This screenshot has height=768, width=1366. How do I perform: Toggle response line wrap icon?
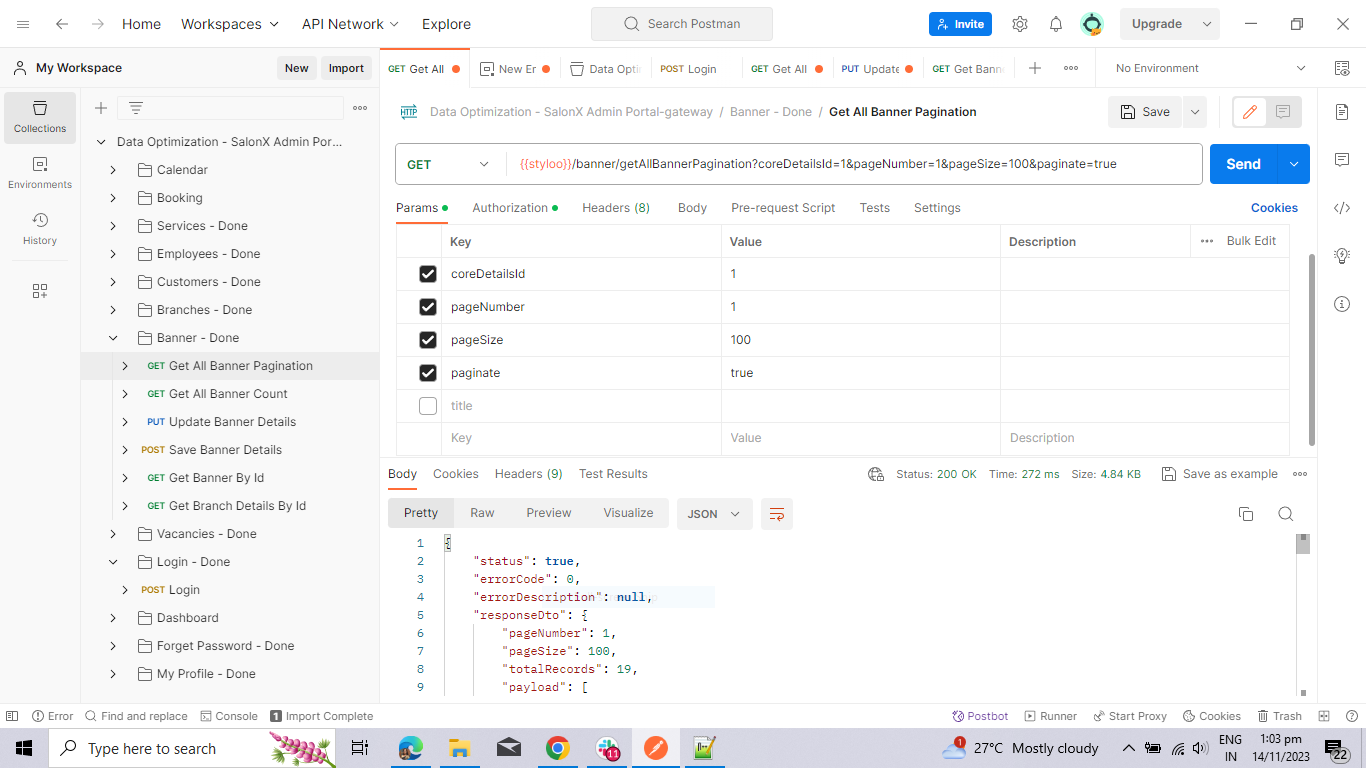pos(777,514)
